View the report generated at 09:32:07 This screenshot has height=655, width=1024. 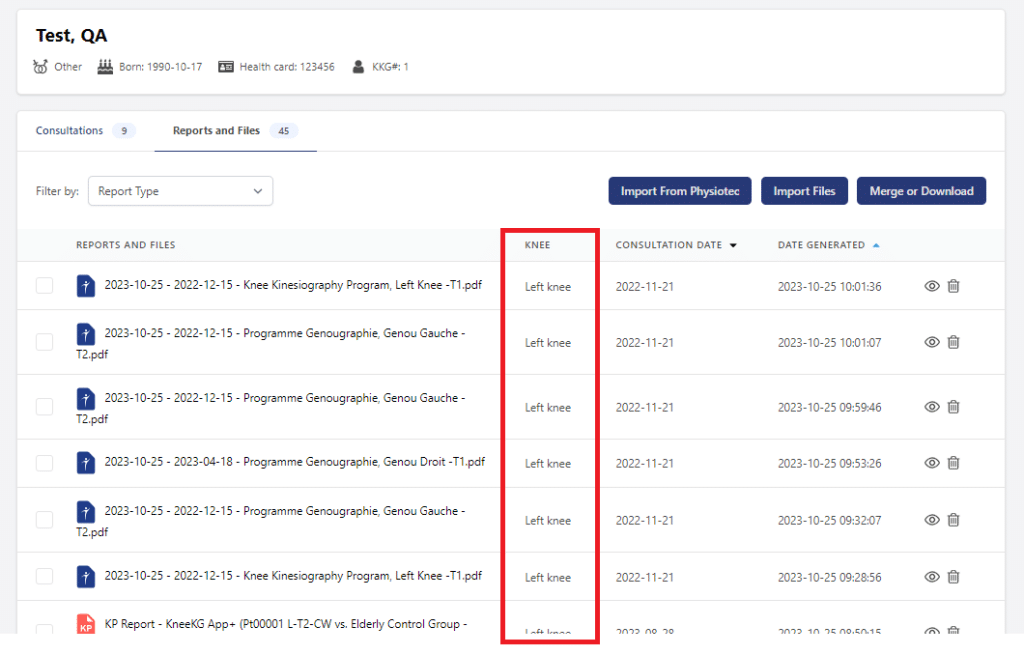point(932,520)
